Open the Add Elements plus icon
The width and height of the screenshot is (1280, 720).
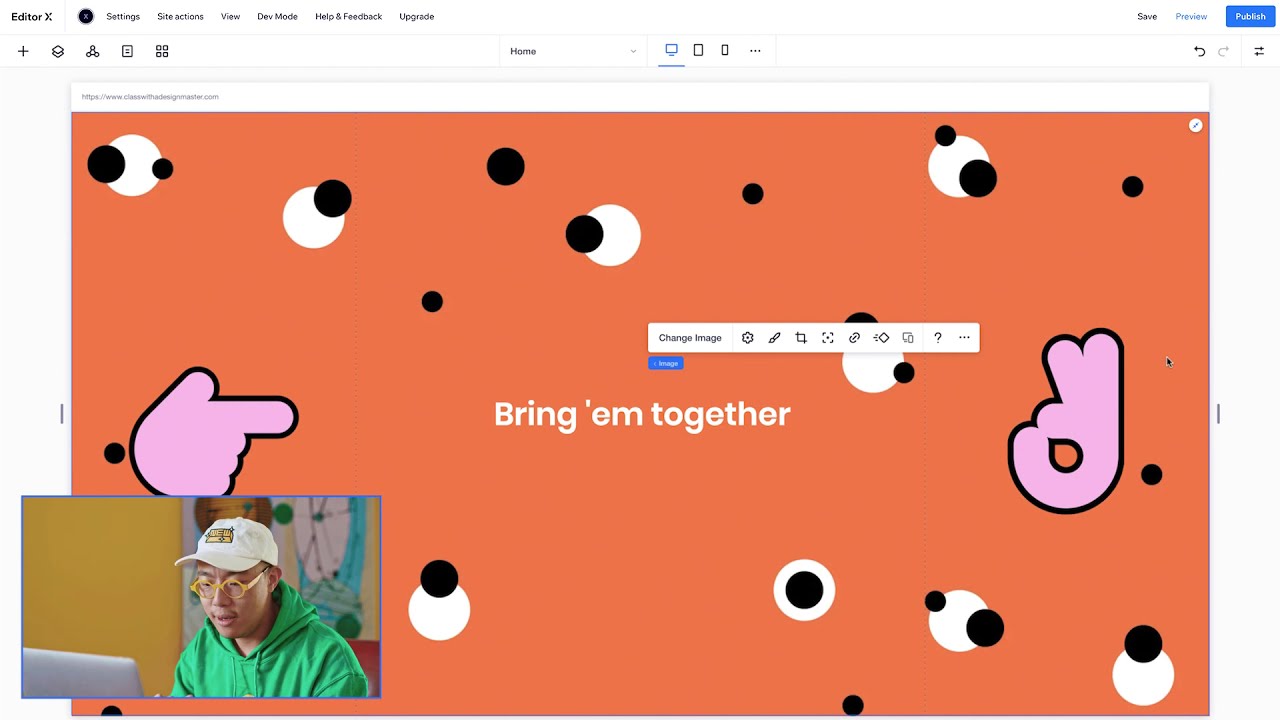coord(23,51)
